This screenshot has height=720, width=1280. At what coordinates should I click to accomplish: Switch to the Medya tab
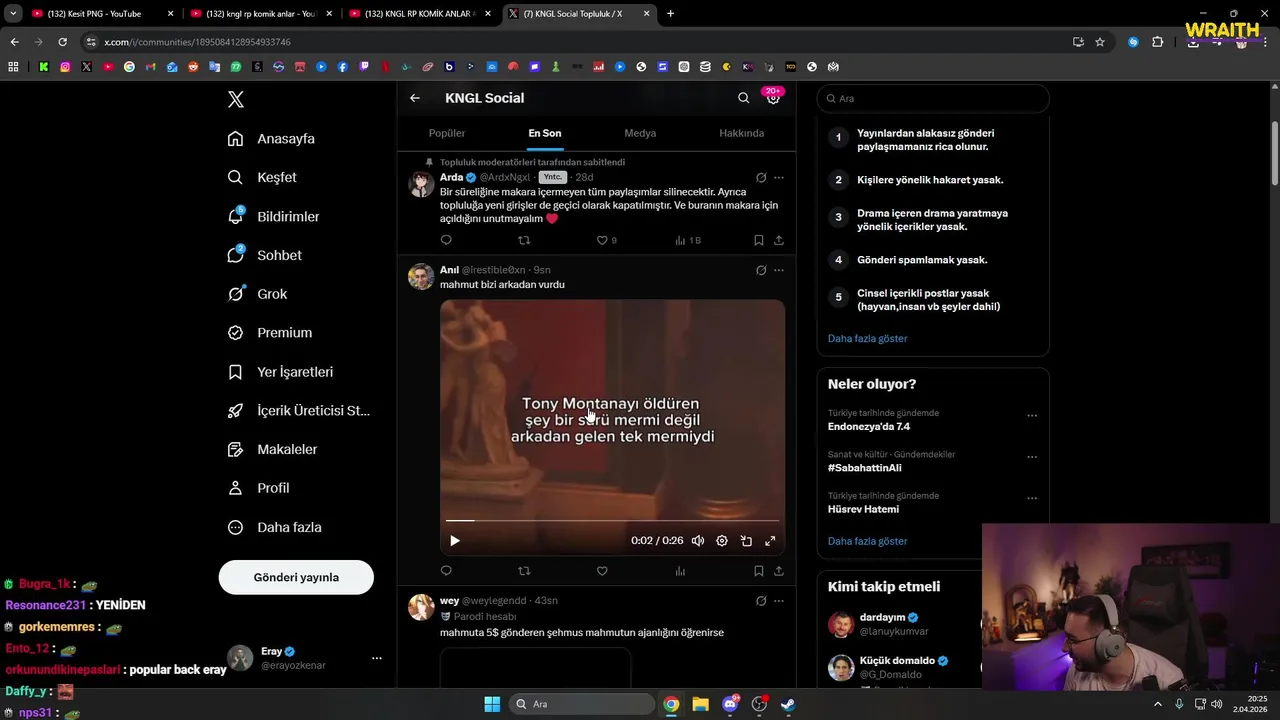coord(640,133)
